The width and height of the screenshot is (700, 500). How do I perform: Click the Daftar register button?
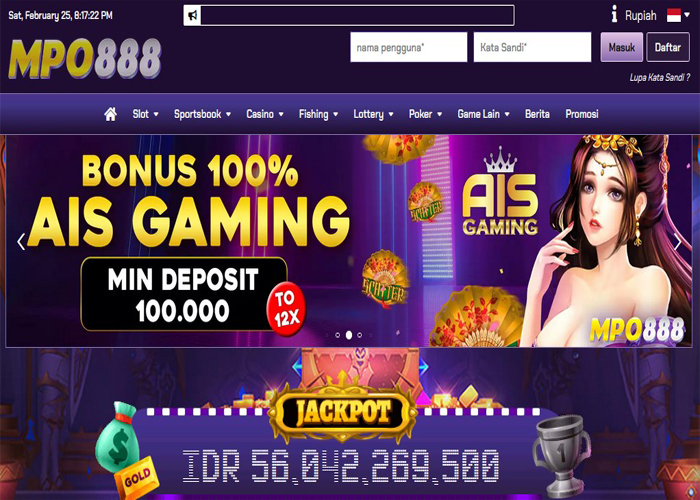pos(668,47)
